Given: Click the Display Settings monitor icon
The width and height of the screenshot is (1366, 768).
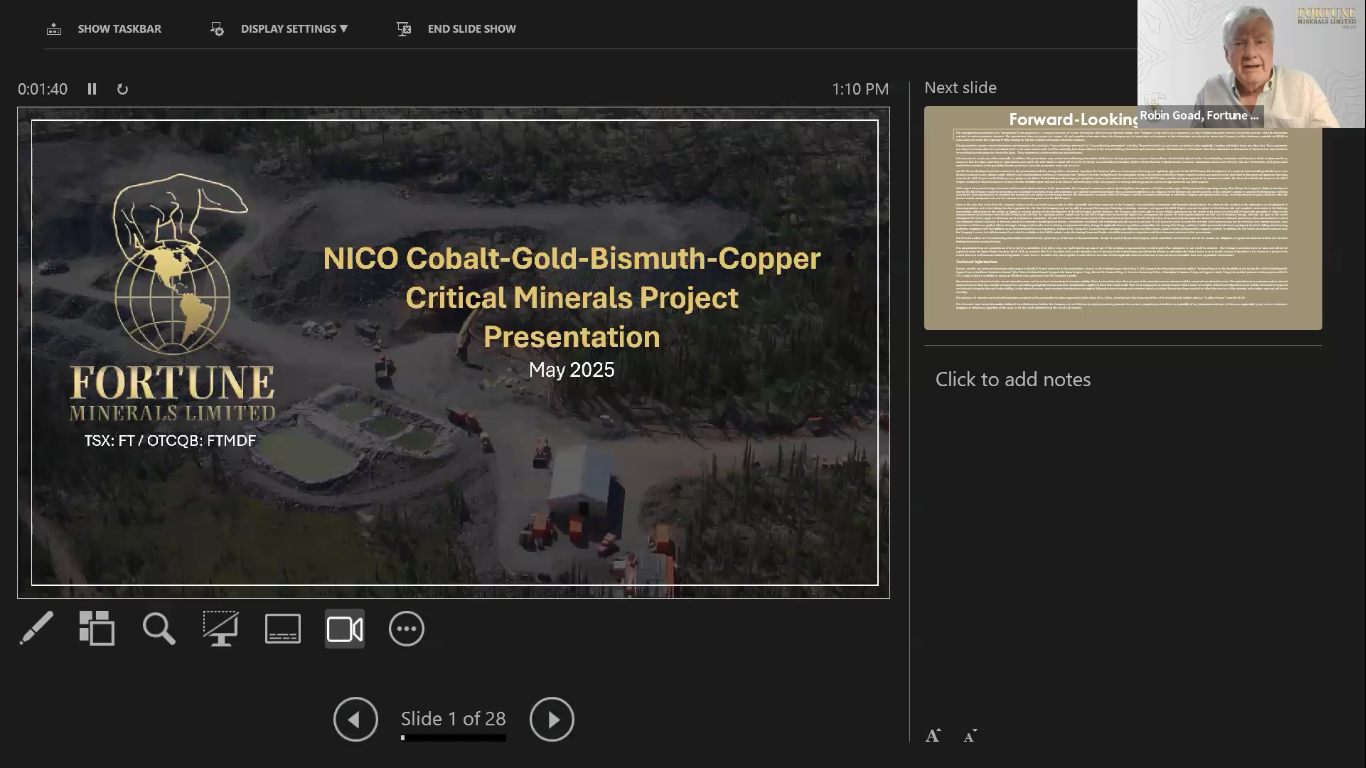Looking at the screenshot, I should [217, 29].
